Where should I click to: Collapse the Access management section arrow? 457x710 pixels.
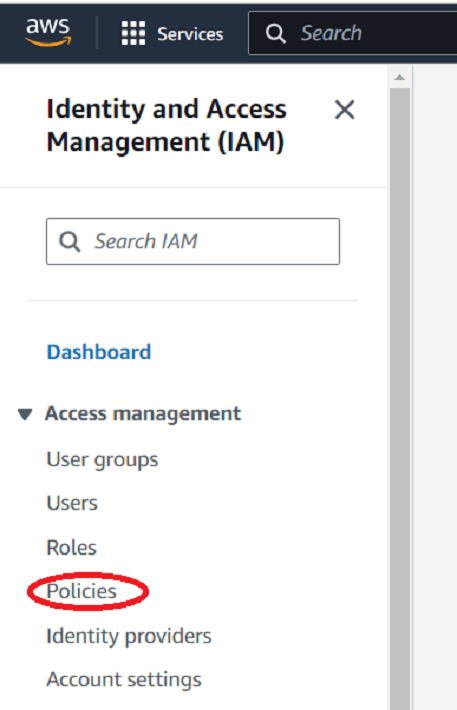coord(25,414)
